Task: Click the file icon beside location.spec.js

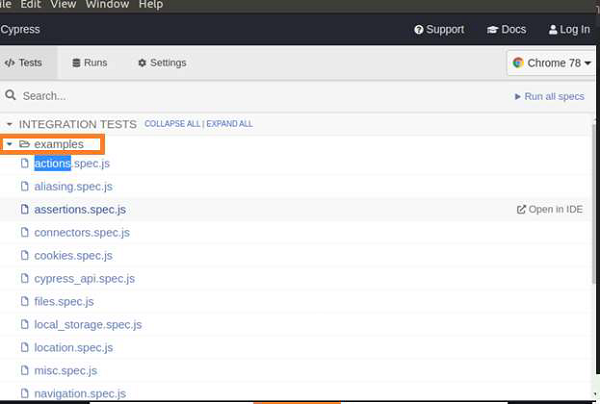Action: point(24,347)
